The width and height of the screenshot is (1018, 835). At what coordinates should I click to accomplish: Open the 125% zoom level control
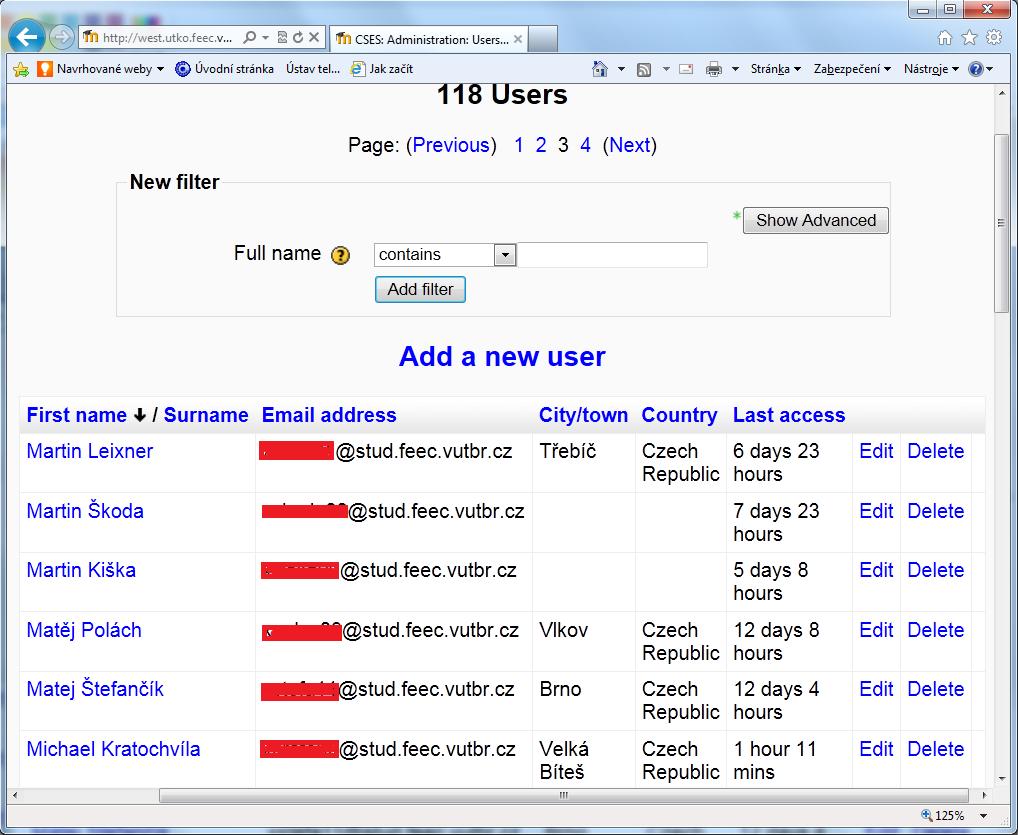943,816
